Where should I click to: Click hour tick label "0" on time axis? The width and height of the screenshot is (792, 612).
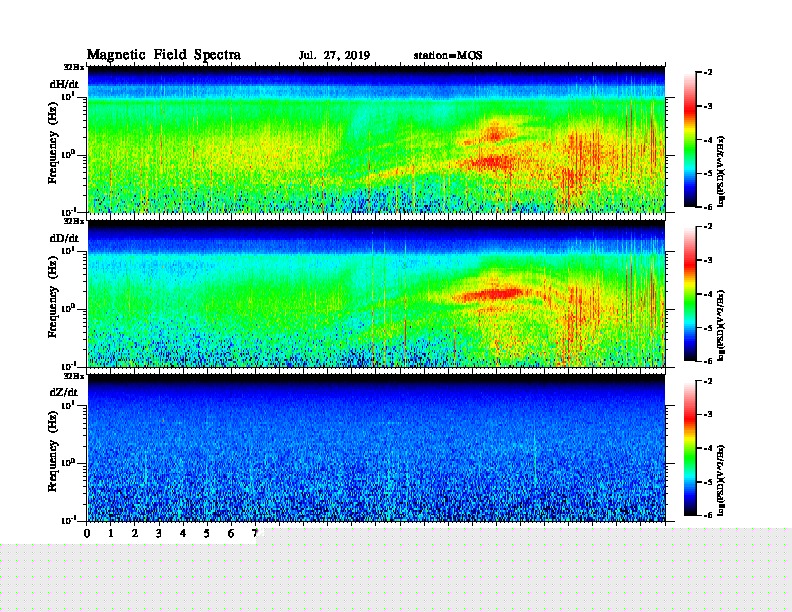(87, 533)
